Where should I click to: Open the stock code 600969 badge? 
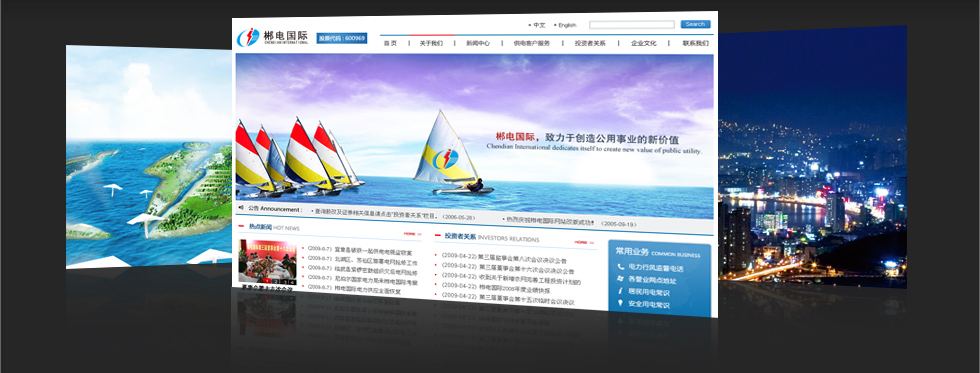[342, 38]
